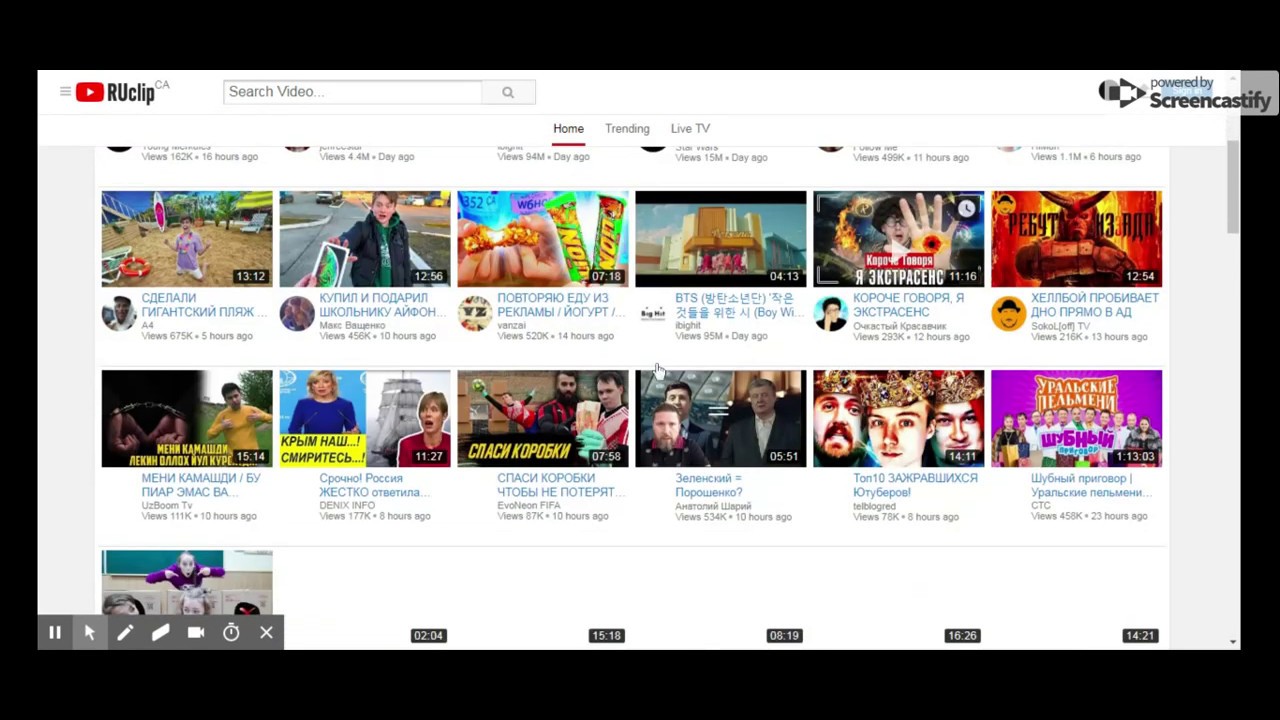Pause the Screencastify recording

point(55,633)
